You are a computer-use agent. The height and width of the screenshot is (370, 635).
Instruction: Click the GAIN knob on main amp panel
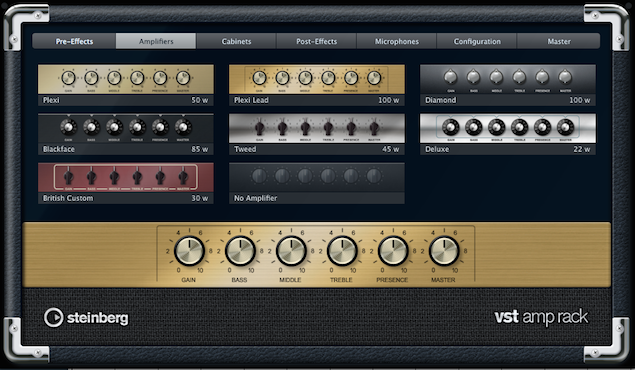189,251
